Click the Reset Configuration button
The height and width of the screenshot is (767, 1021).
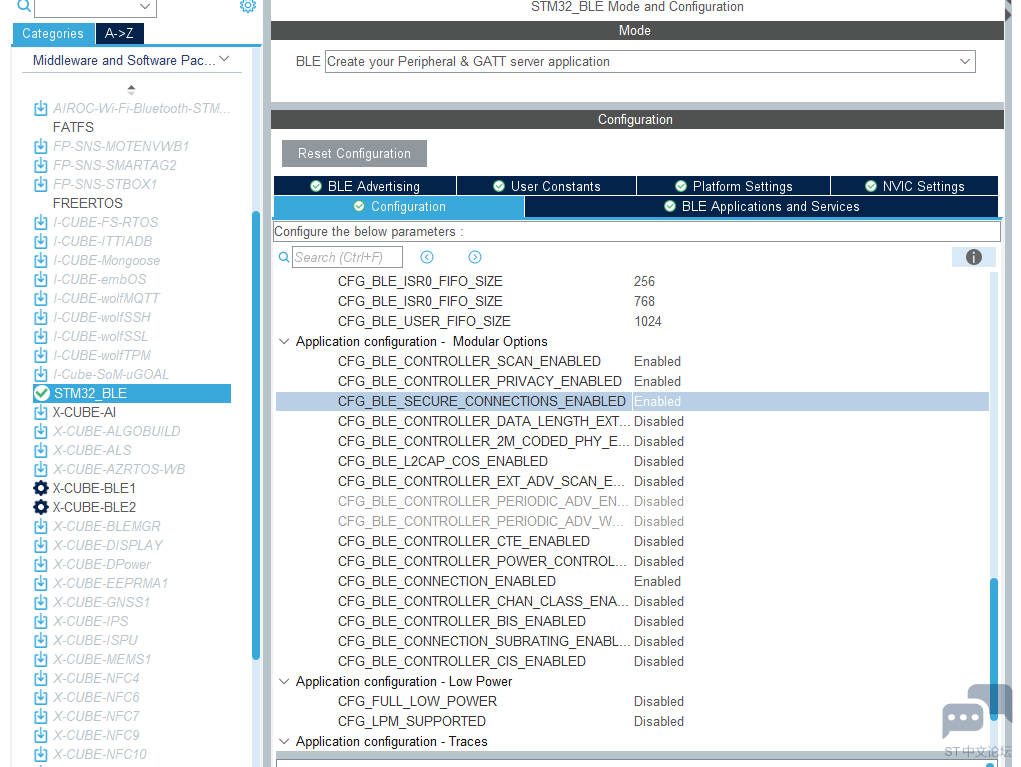pos(354,154)
